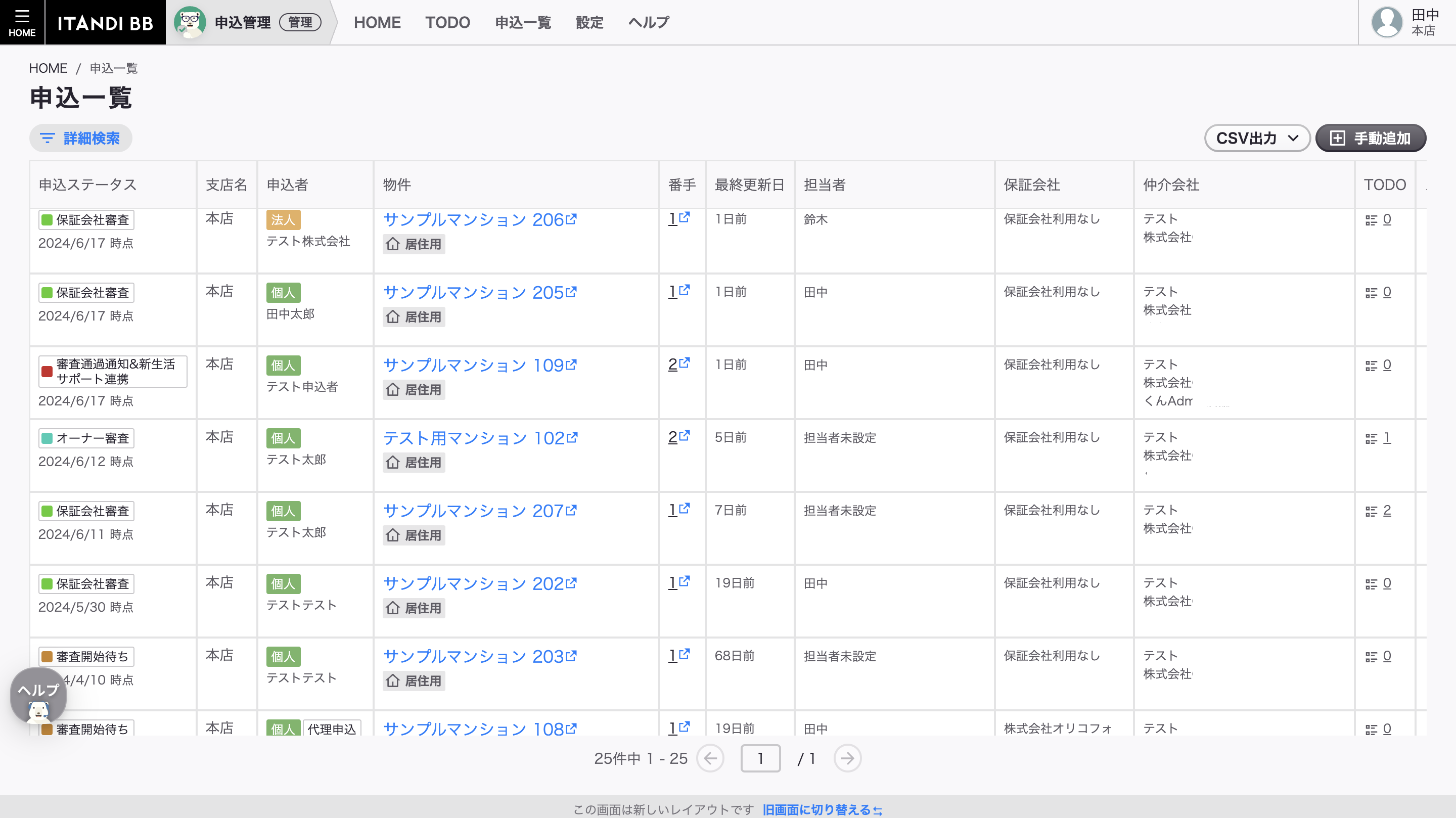Open the external link icon for the サンプルマンション 109 queue number
The height and width of the screenshot is (818, 1456).
[685, 363]
